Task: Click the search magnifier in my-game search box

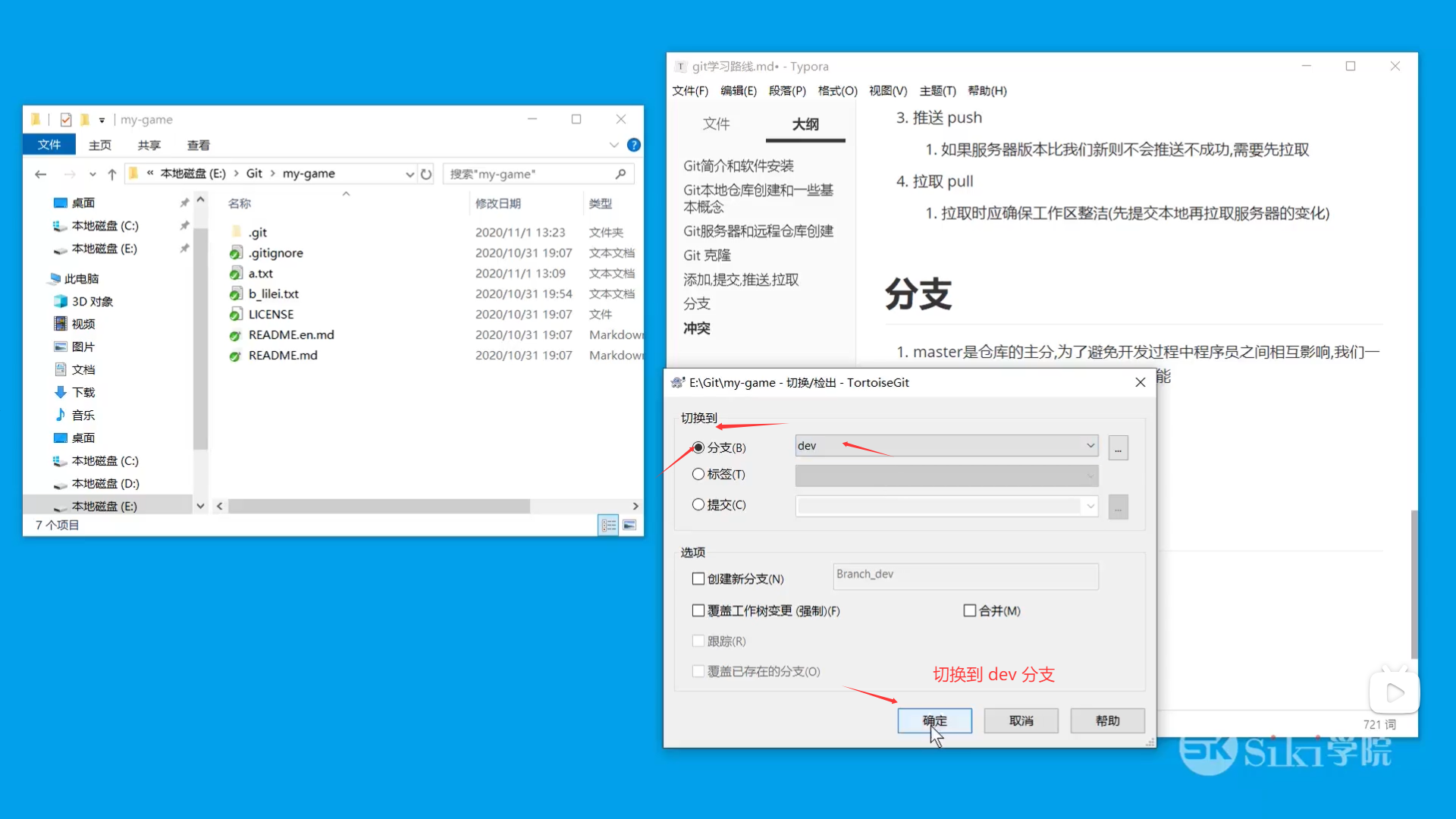Action: [x=620, y=174]
